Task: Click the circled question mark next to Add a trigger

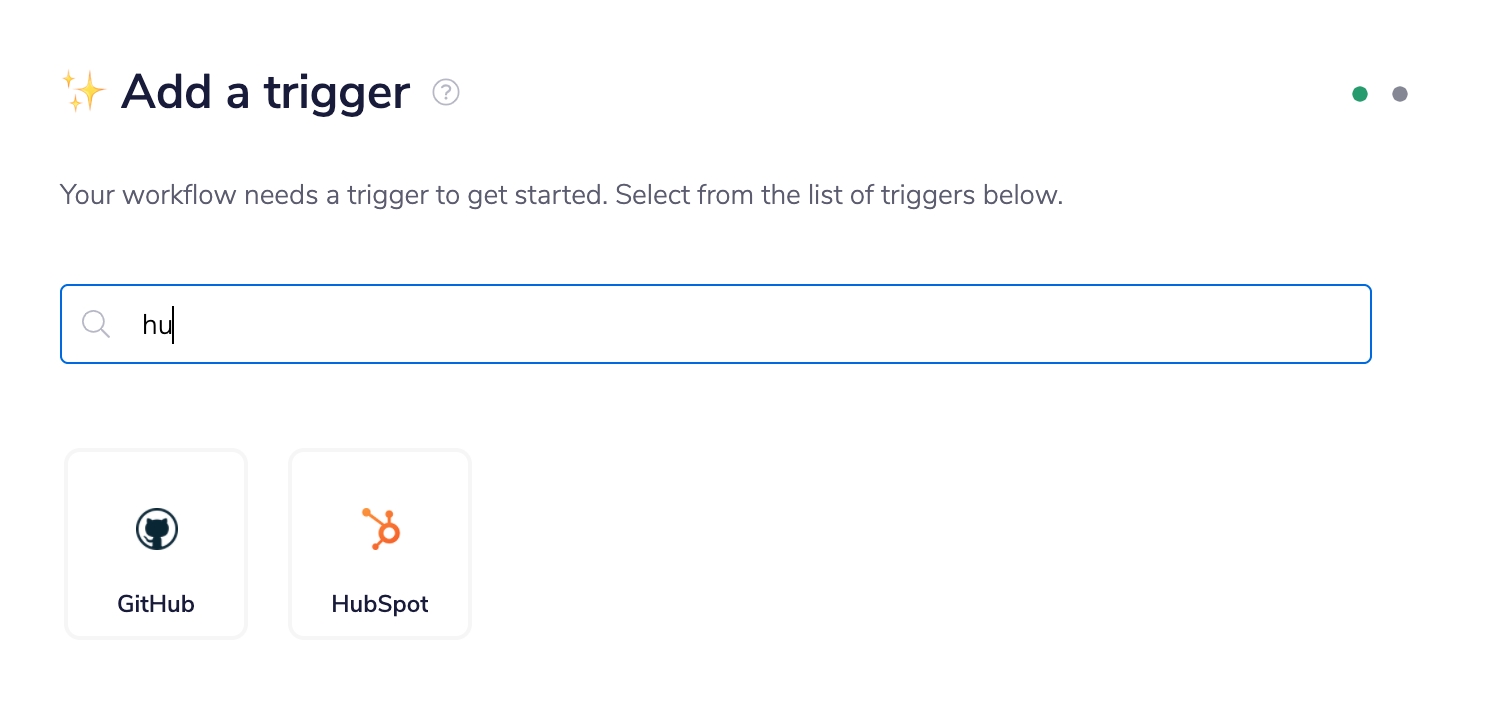Action: [445, 91]
